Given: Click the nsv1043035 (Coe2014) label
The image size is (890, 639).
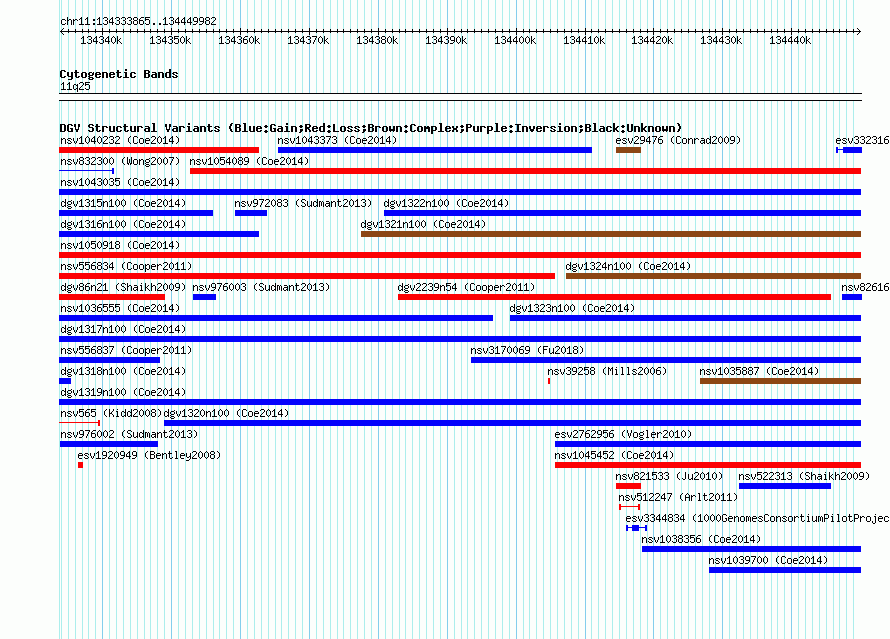Looking at the screenshot, I should point(120,182).
